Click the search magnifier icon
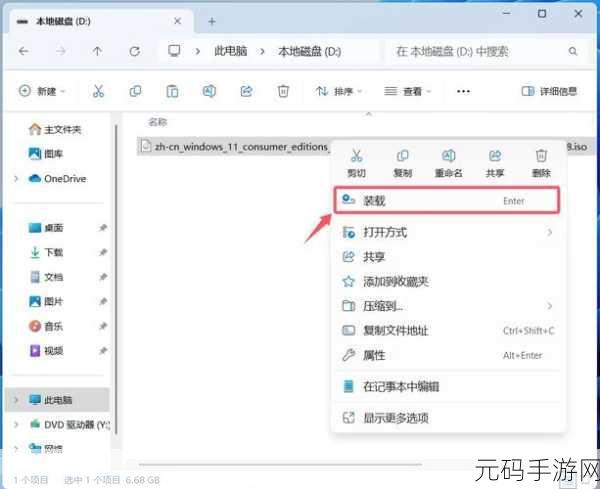The image size is (600, 489). [x=572, y=51]
